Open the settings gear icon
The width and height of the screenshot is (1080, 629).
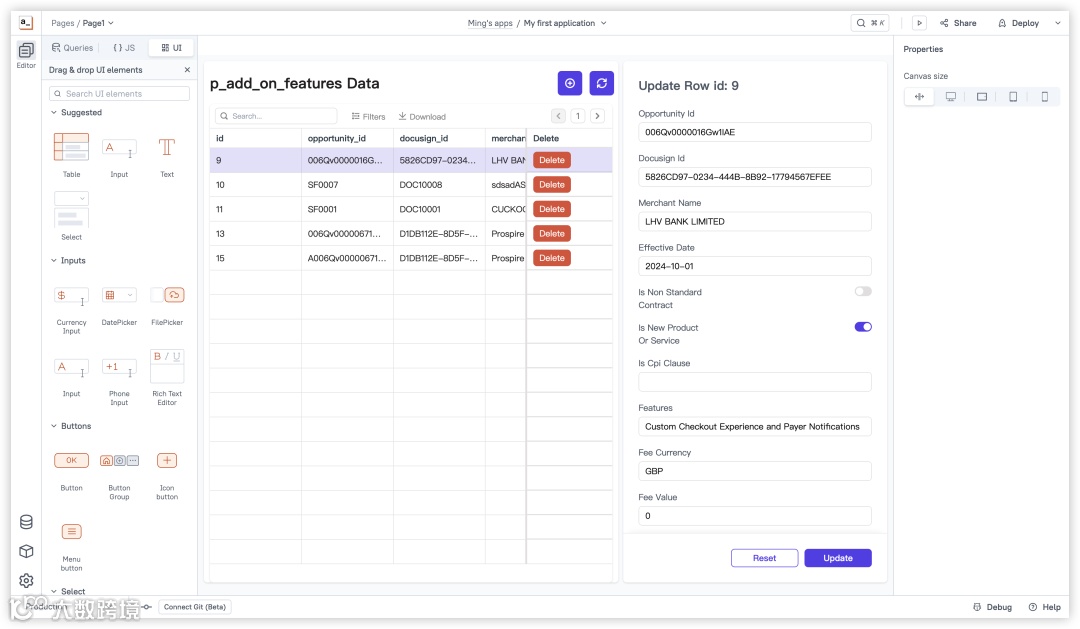tap(26, 581)
